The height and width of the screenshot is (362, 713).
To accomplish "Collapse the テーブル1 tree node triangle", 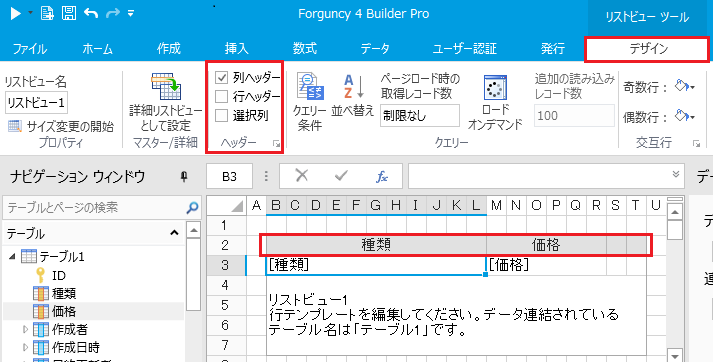I will coord(12,256).
